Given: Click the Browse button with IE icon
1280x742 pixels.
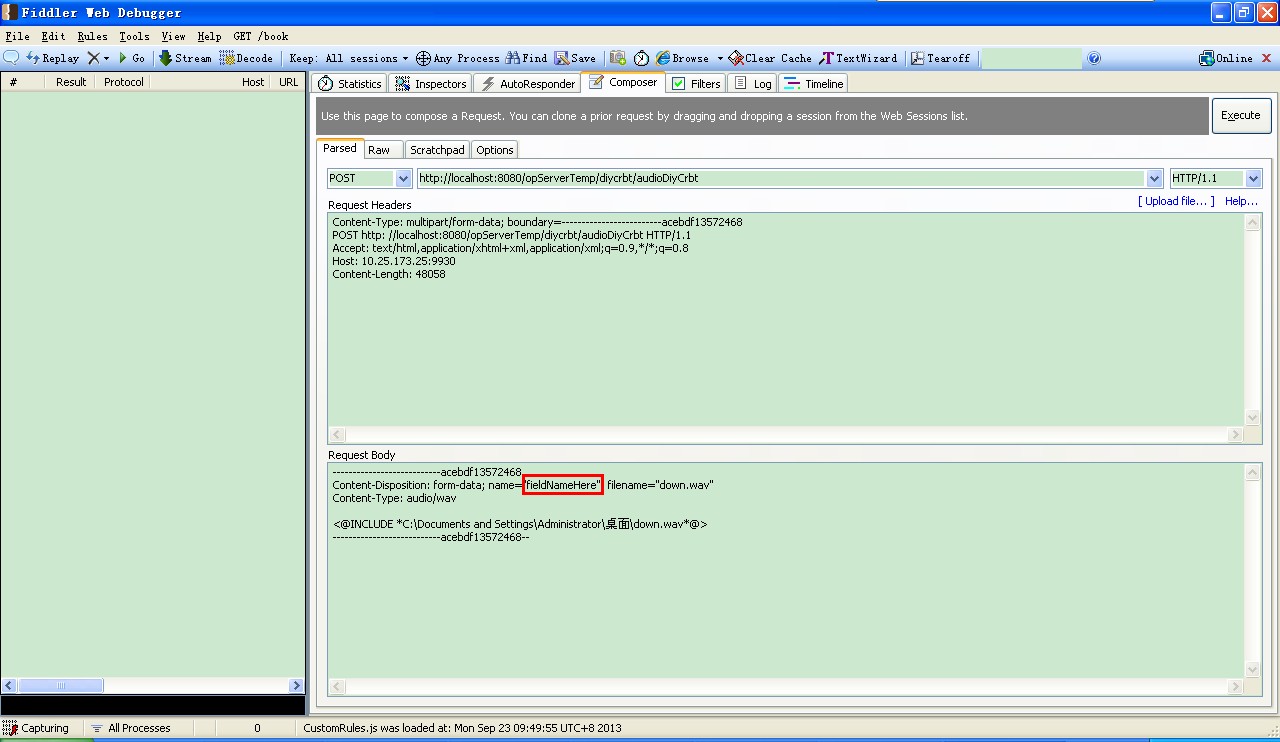Looking at the screenshot, I should pyautogui.click(x=683, y=58).
